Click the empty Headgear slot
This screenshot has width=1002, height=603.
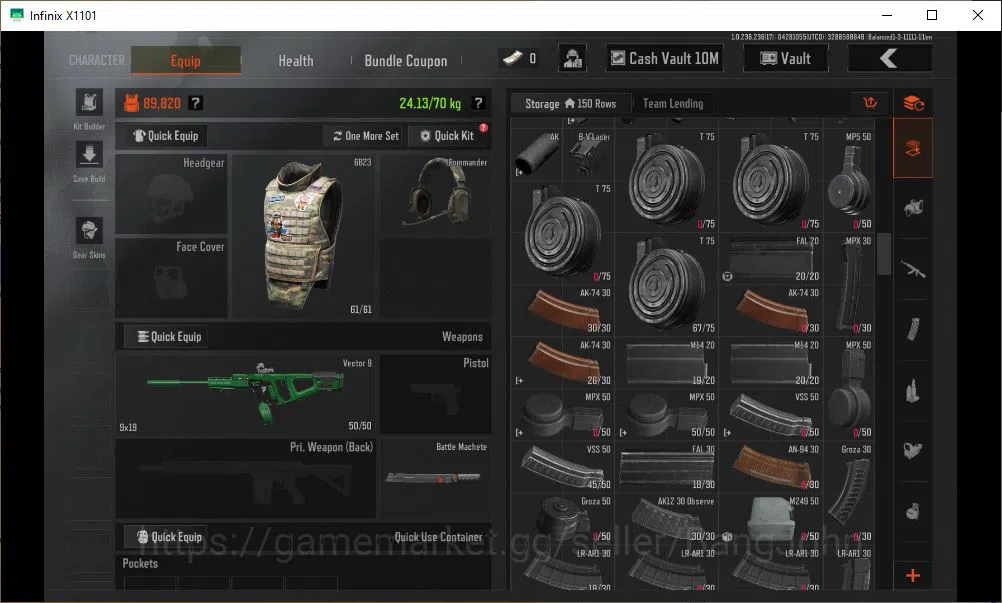pos(171,194)
